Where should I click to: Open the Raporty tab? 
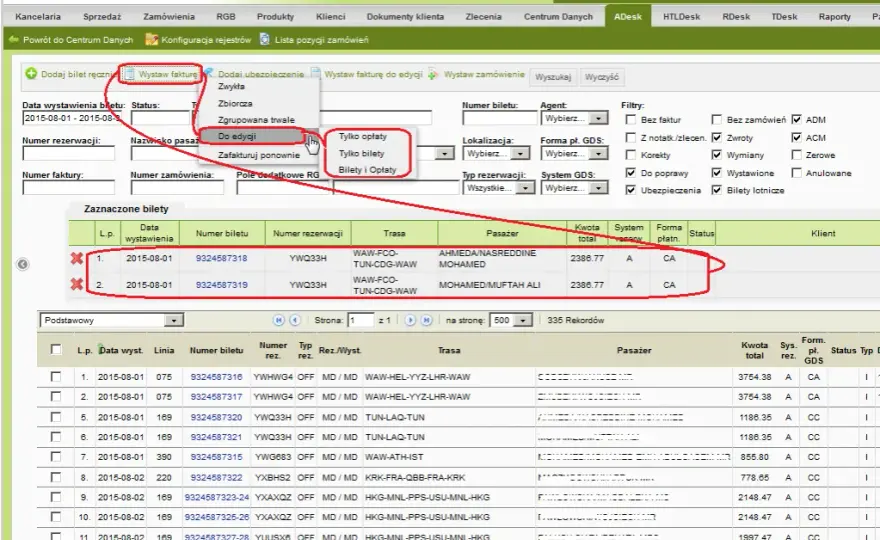[x=835, y=16]
